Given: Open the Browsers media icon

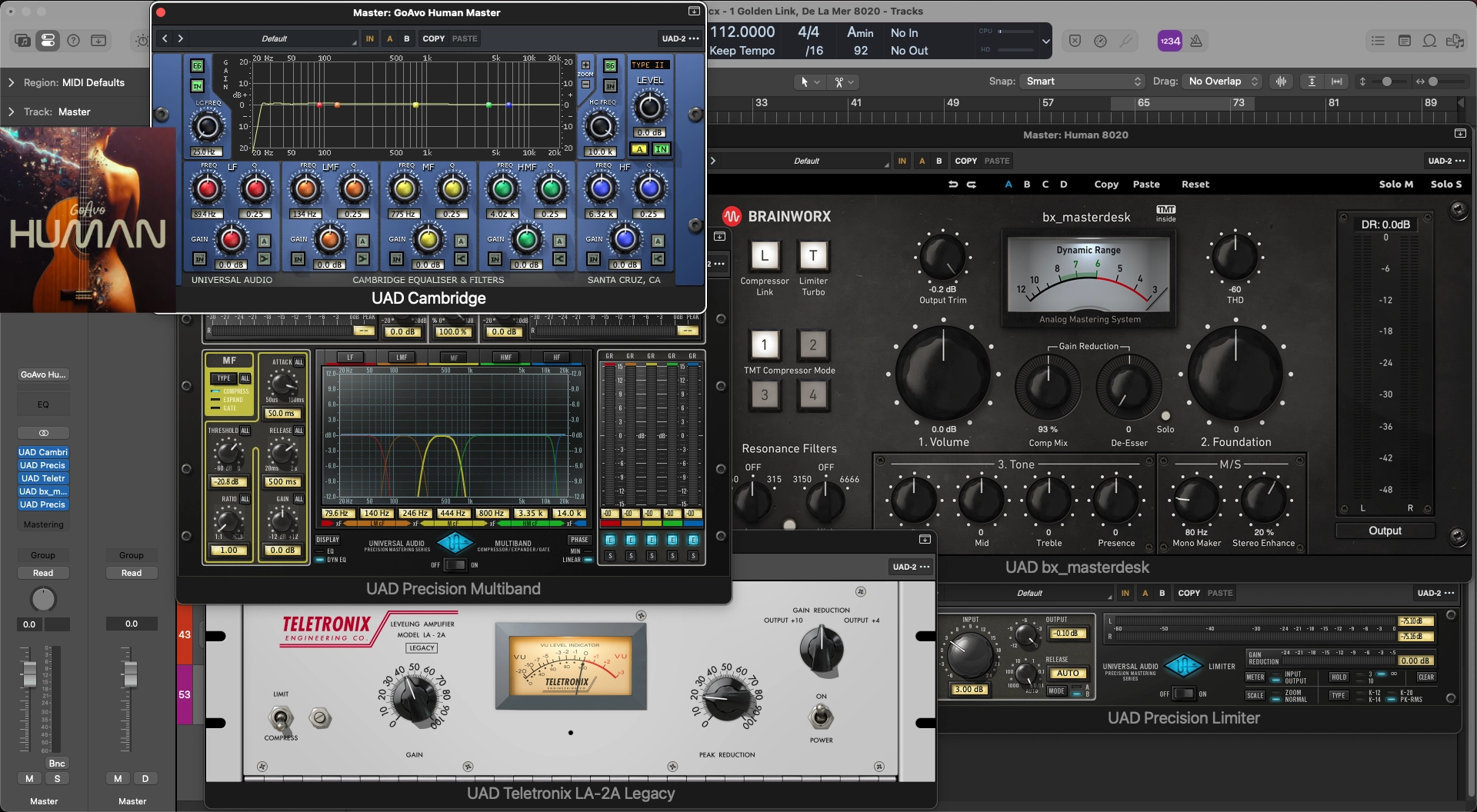Looking at the screenshot, I should 1455,41.
